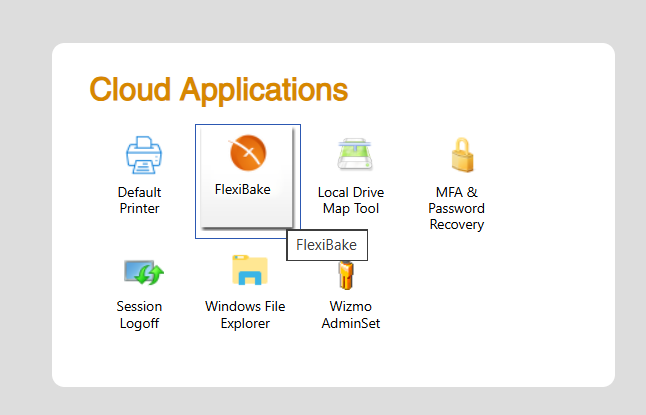
Task: Click the "MFA & Password Recovery" label
Action: coord(456,208)
